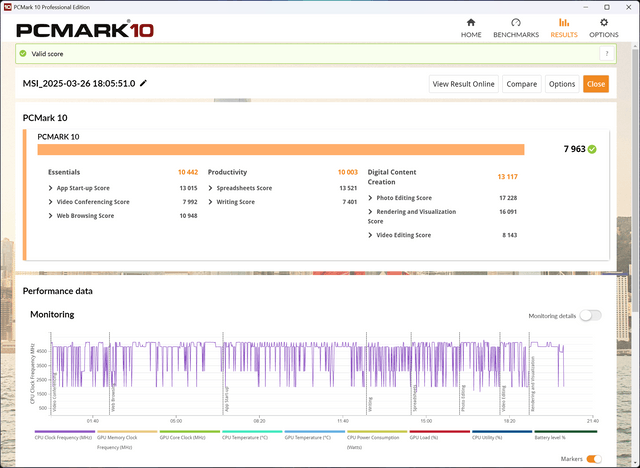Viewport: 640px width, 468px height.
Task: Open the OPTIONS tab with gear
Action: coord(604,28)
